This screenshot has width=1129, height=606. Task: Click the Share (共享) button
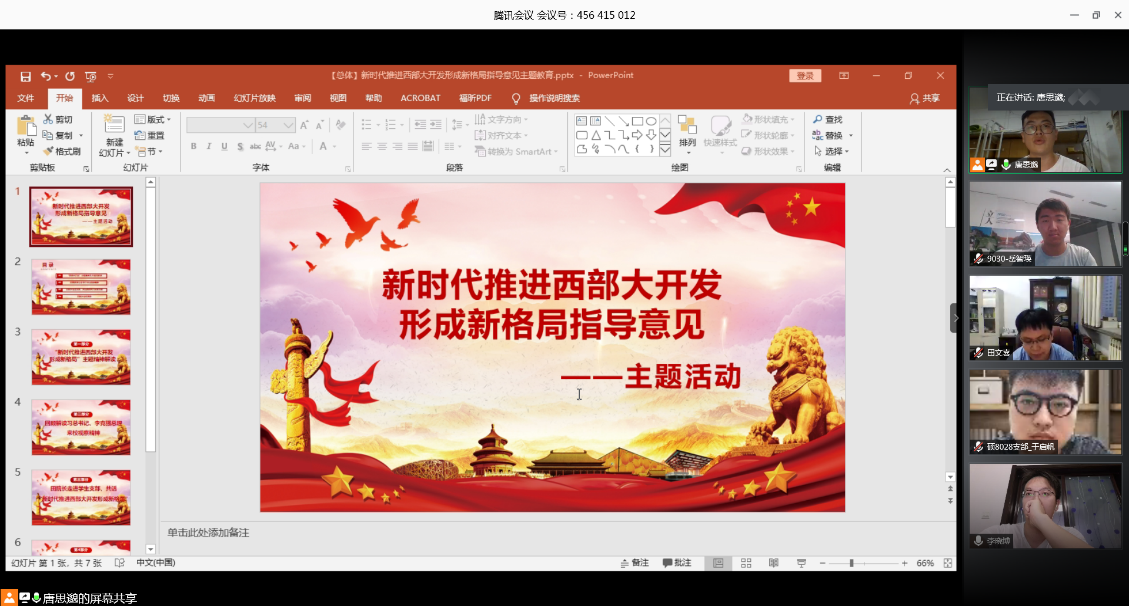(x=924, y=98)
